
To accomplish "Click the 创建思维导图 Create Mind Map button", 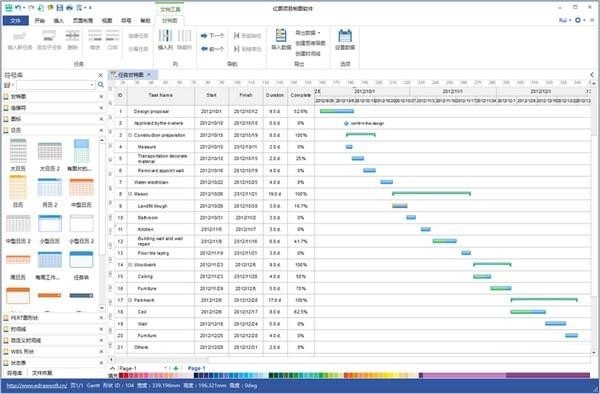I will point(310,43).
